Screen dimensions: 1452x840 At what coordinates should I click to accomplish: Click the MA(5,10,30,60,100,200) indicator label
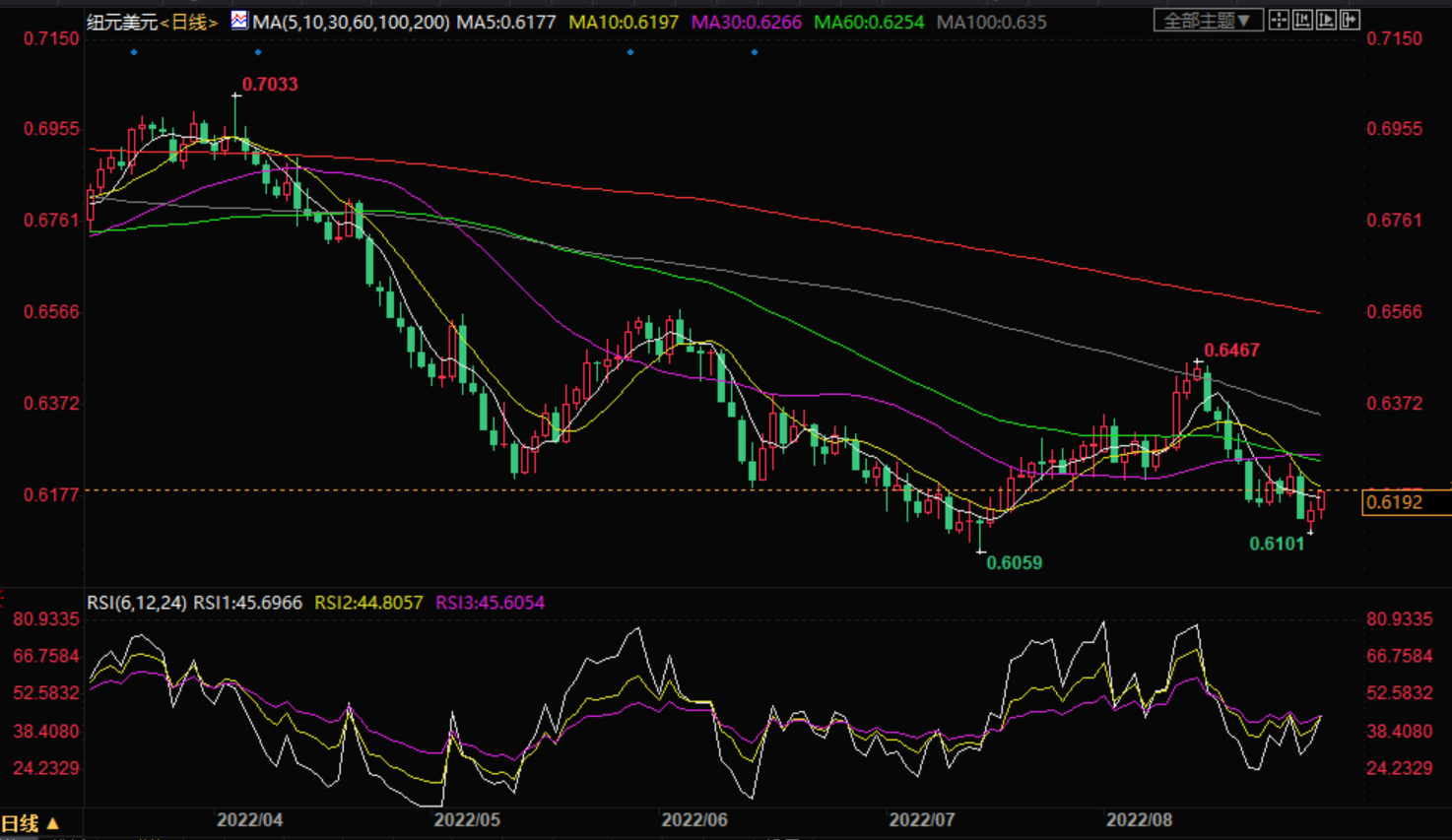(x=352, y=22)
